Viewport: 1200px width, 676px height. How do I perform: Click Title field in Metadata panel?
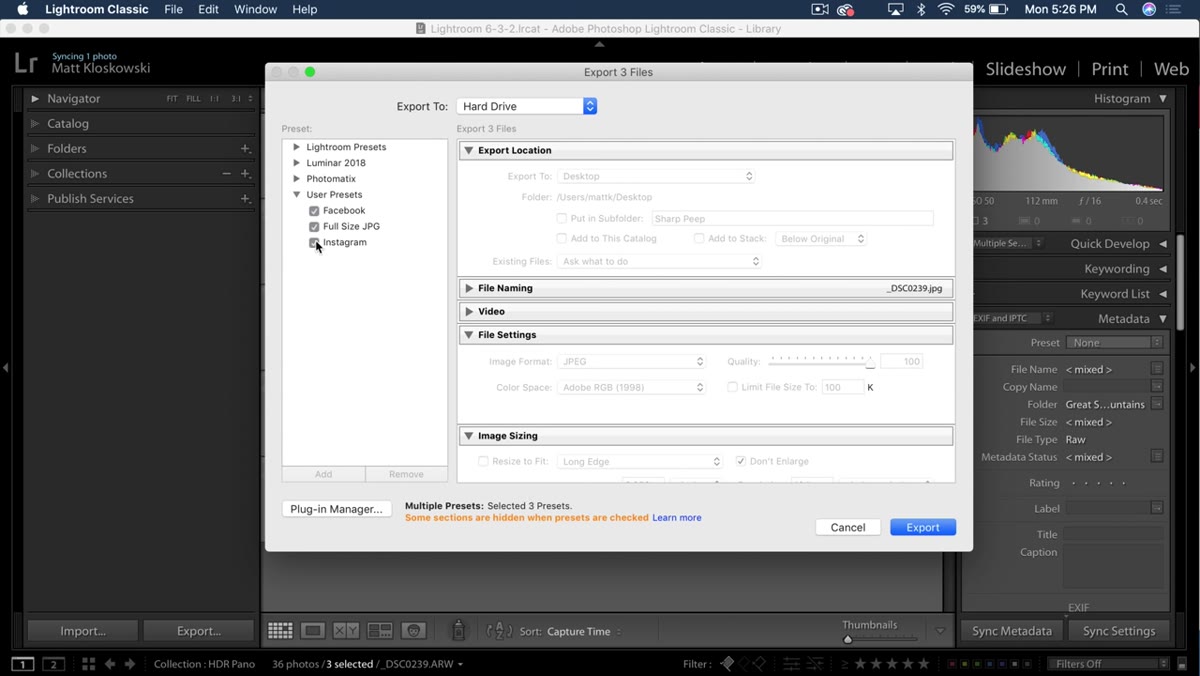coord(1114,534)
